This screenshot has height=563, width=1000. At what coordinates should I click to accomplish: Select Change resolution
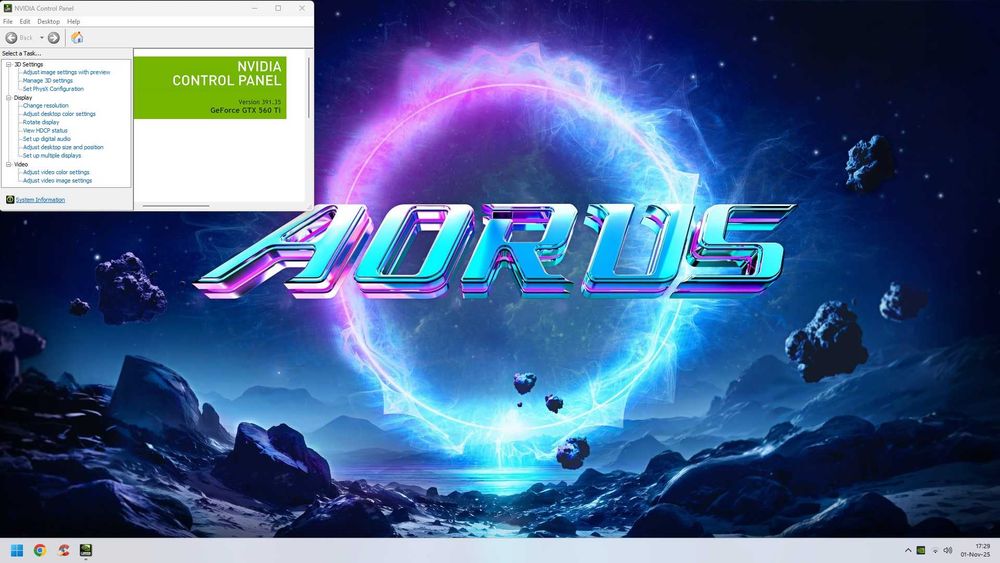pos(45,105)
